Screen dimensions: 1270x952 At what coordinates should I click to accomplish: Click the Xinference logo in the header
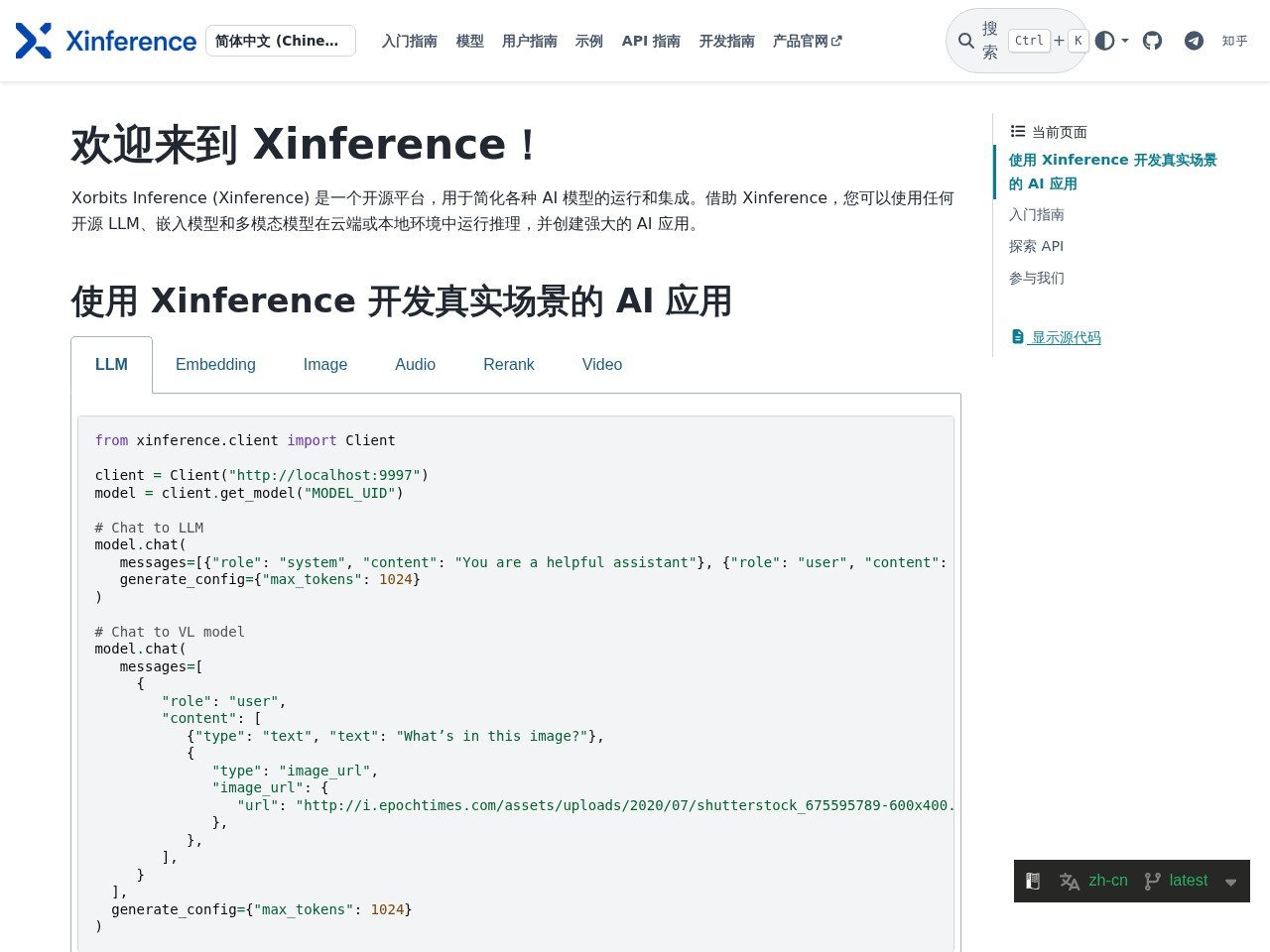106,41
